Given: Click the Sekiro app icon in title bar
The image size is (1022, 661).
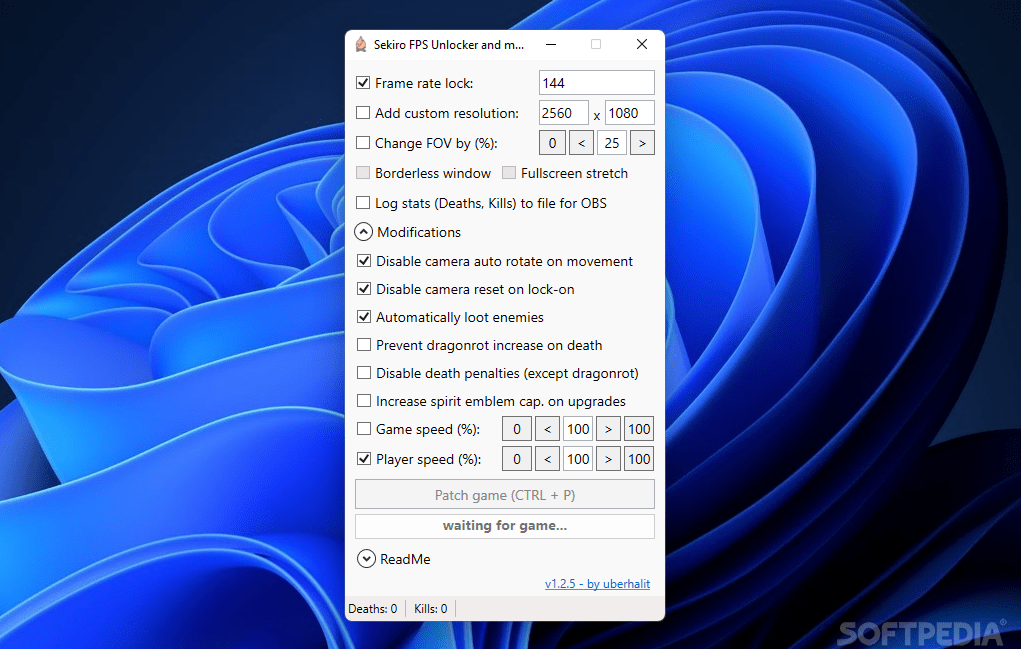Looking at the screenshot, I should [361, 44].
